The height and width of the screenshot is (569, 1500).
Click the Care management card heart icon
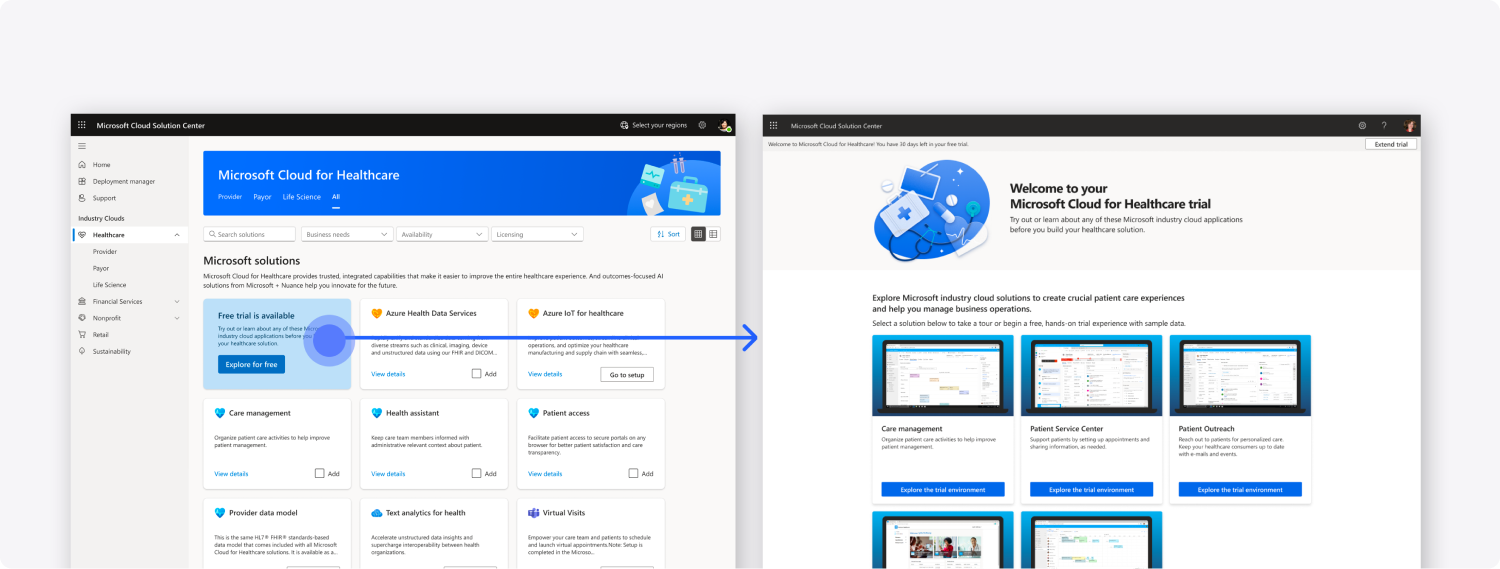[x=220, y=413]
